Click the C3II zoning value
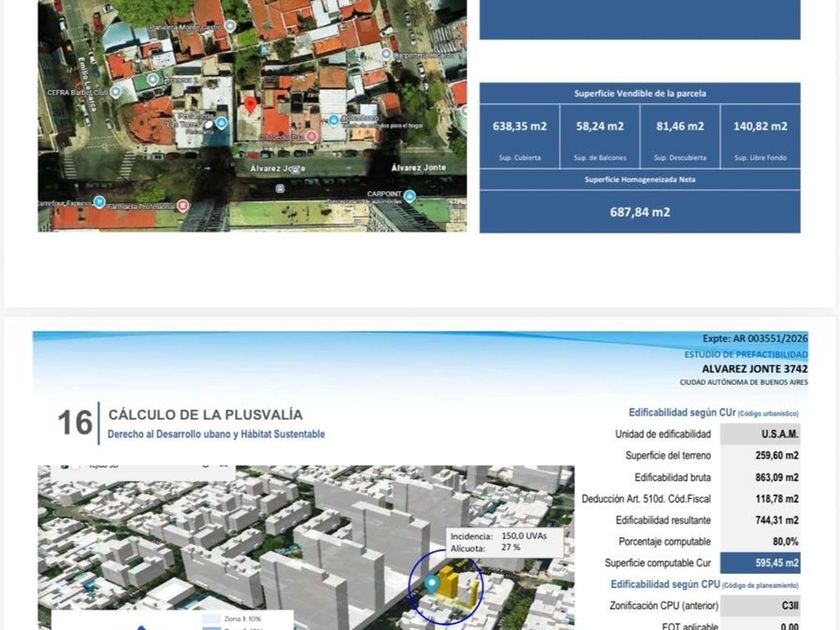Viewport: 840px width, 630px height. coord(790,606)
